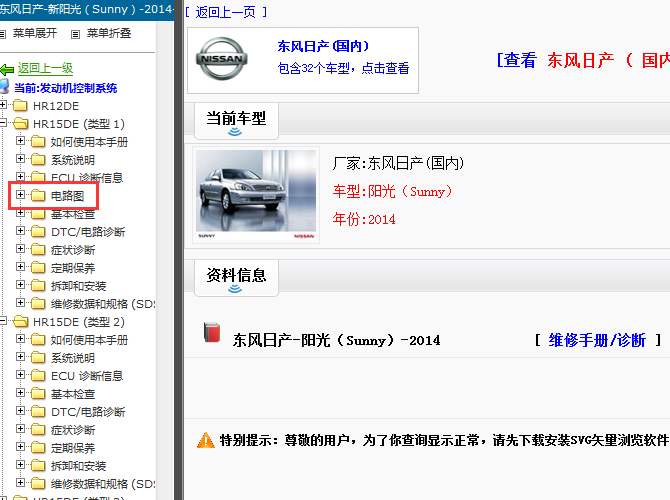Click the 电路图 folder icon

point(38,195)
